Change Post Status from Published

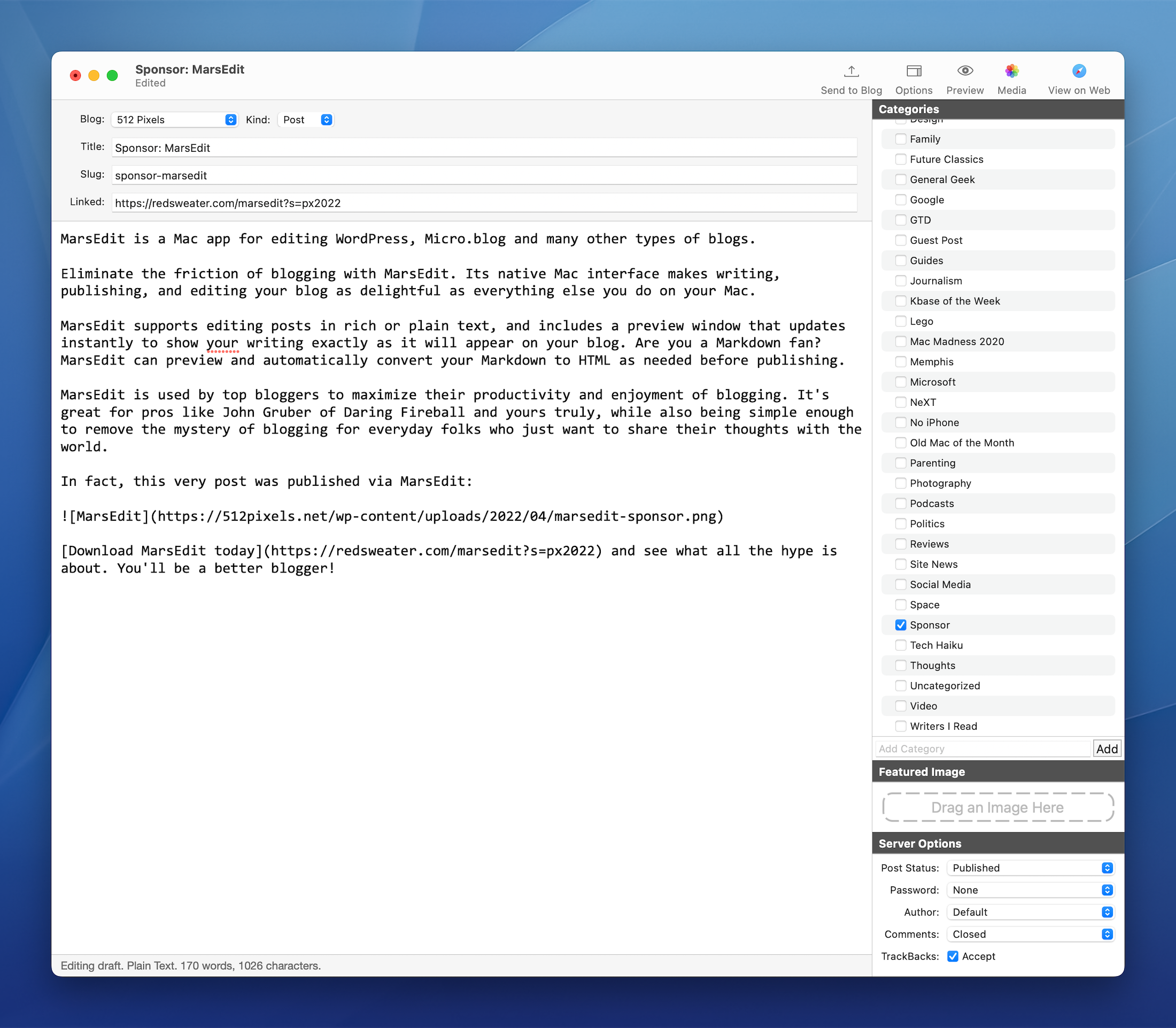(x=1031, y=868)
